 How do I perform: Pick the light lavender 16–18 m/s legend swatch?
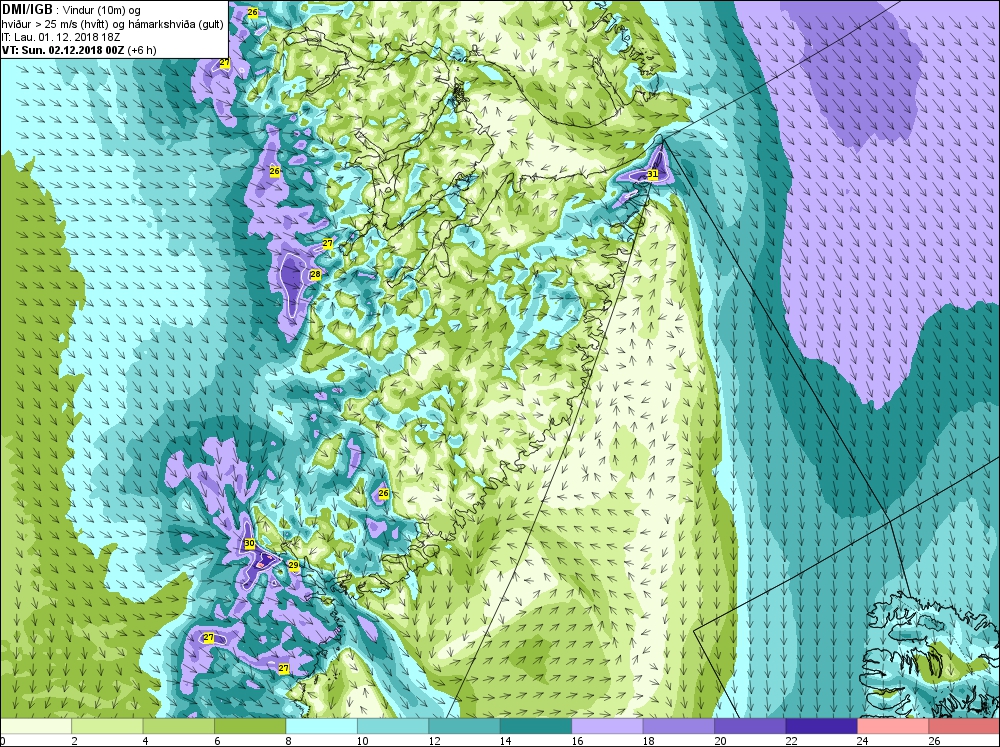tap(607, 726)
